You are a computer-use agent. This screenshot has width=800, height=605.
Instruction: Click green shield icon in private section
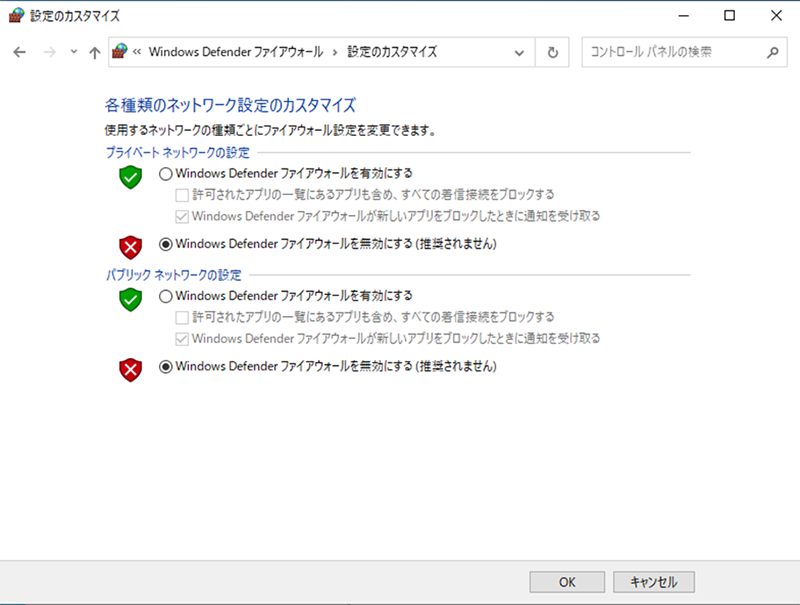131,177
